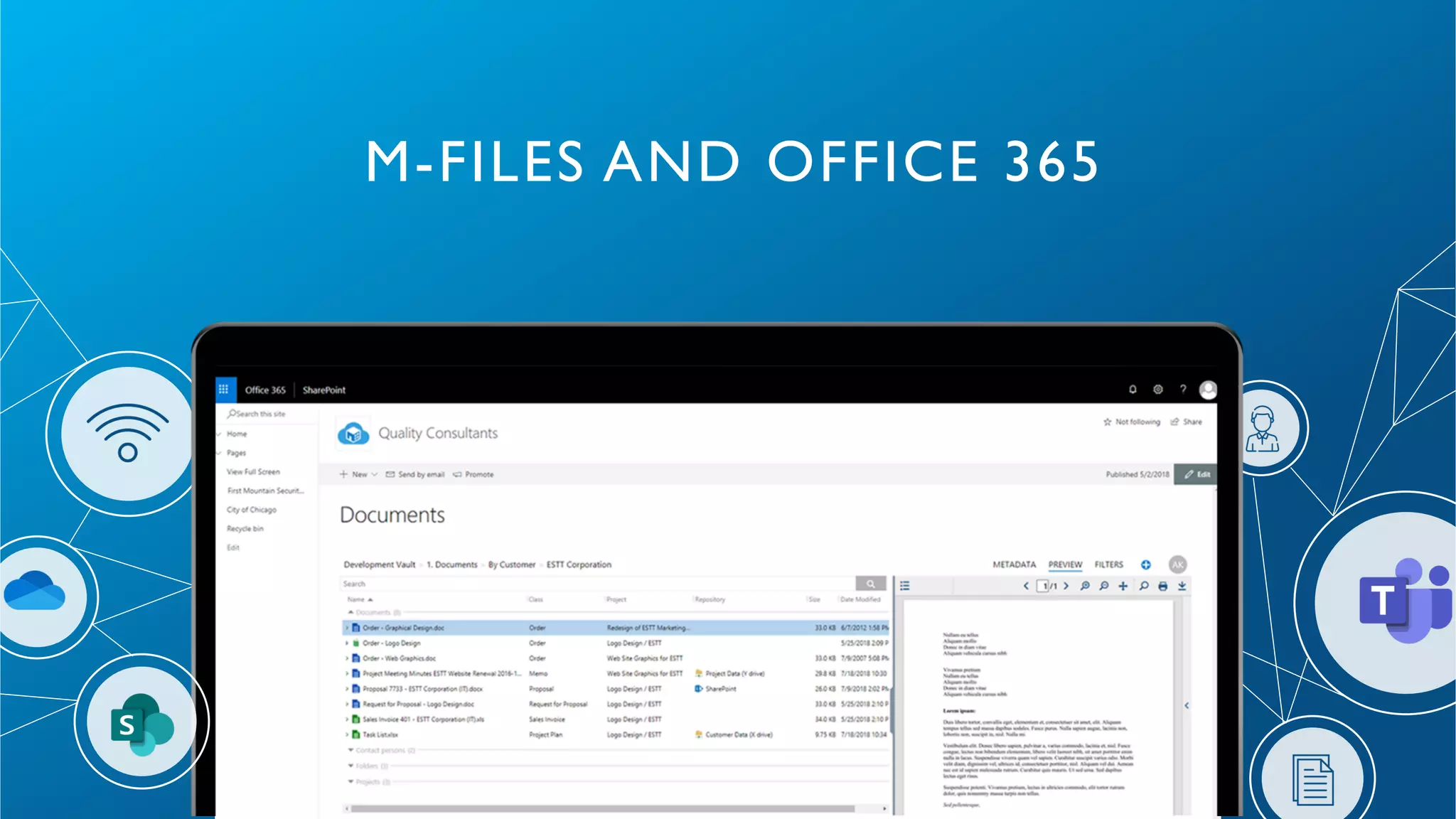Viewport: 1456px width, 819px height.
Task: Click By Customer breadcrumb
Action: click(x=512, y=564)
